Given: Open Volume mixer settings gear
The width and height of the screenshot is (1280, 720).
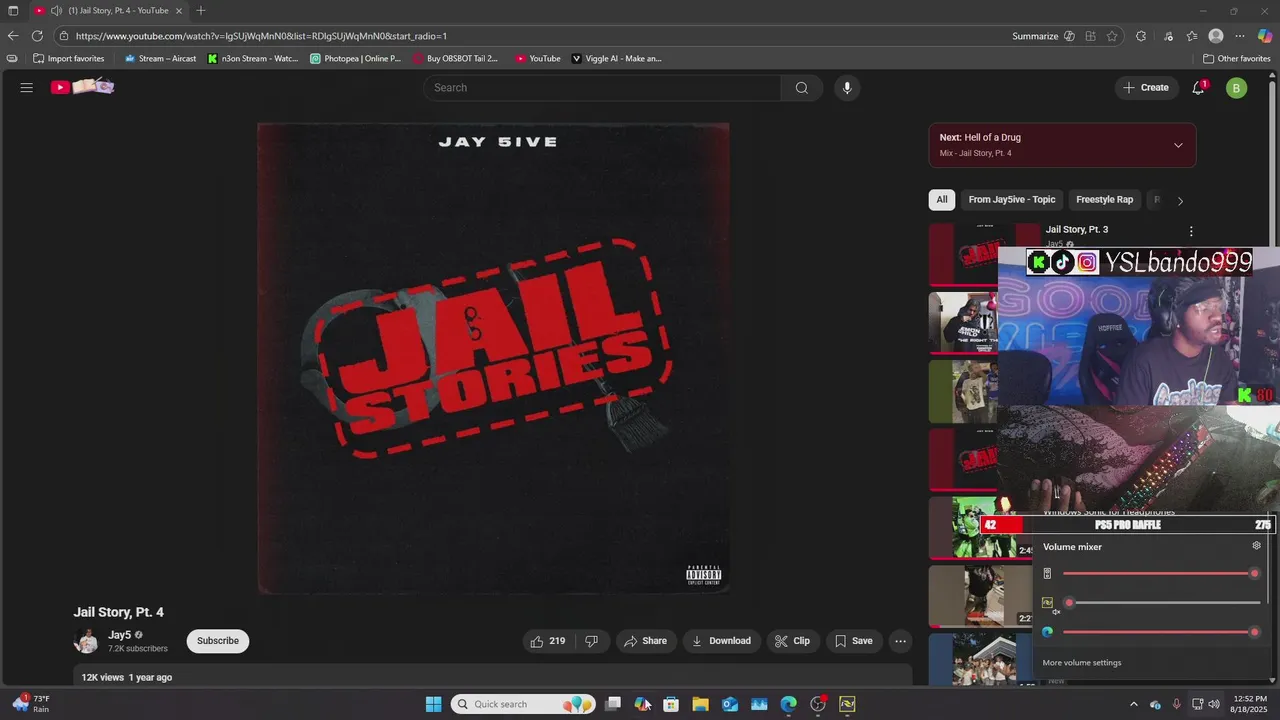Looking at the screenshot, I should (1257, 546).
